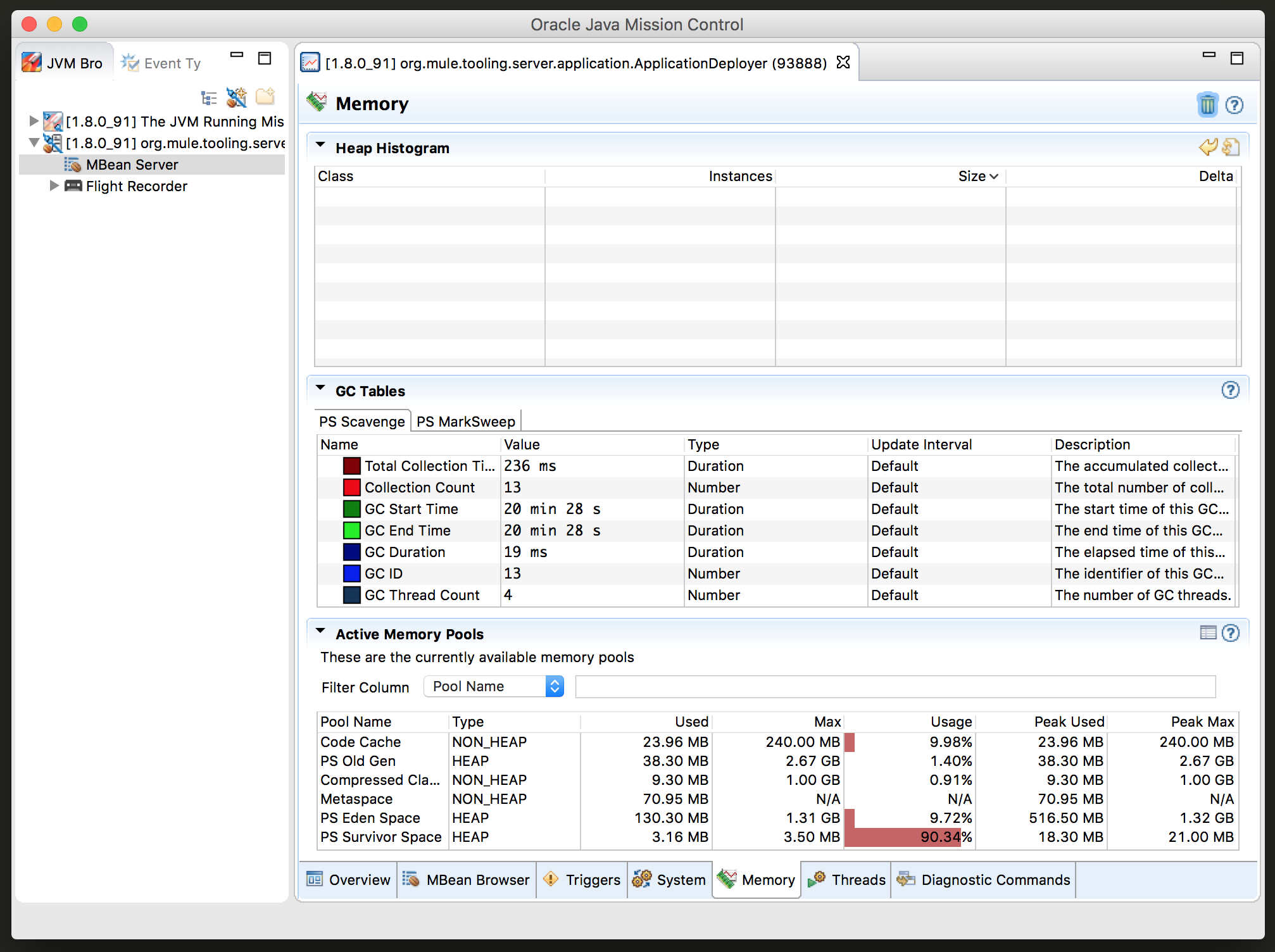Select the Compressed Class Space pool row
This screenshot has height=952, width=1275.
(x=777, y=780)
